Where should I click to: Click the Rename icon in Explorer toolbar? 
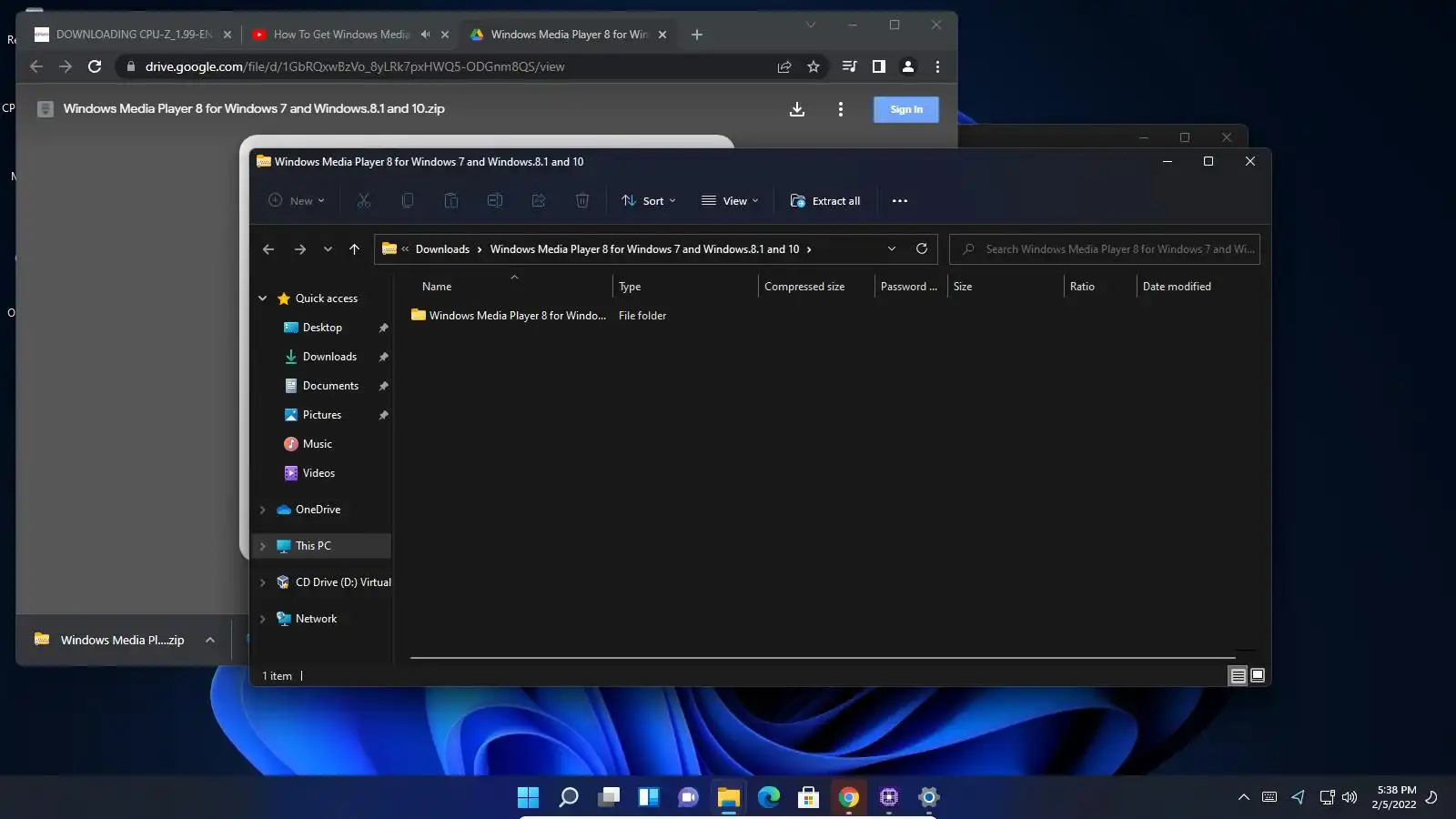pyautogui.click(x=495, y=201)
